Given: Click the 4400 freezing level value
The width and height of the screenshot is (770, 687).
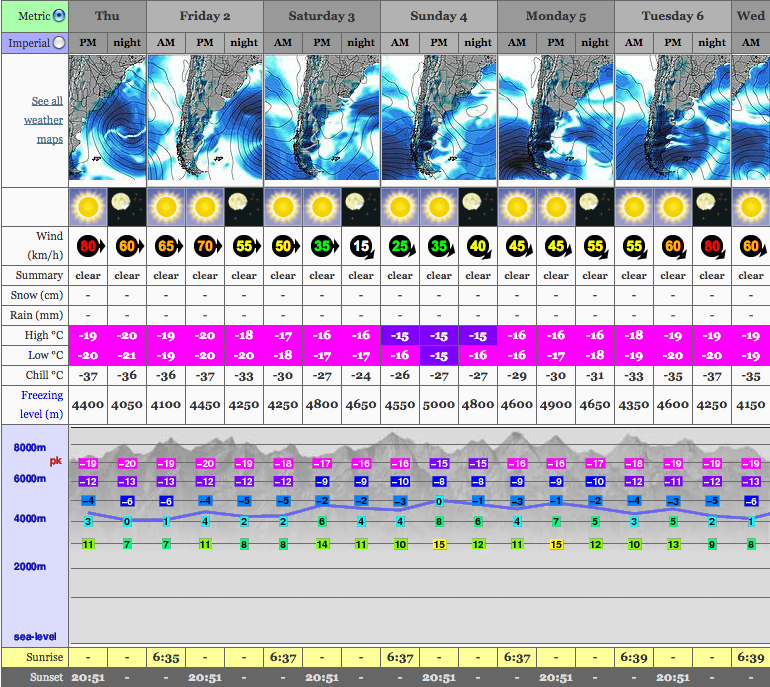Looking at the screenshot, I should 88,405.
